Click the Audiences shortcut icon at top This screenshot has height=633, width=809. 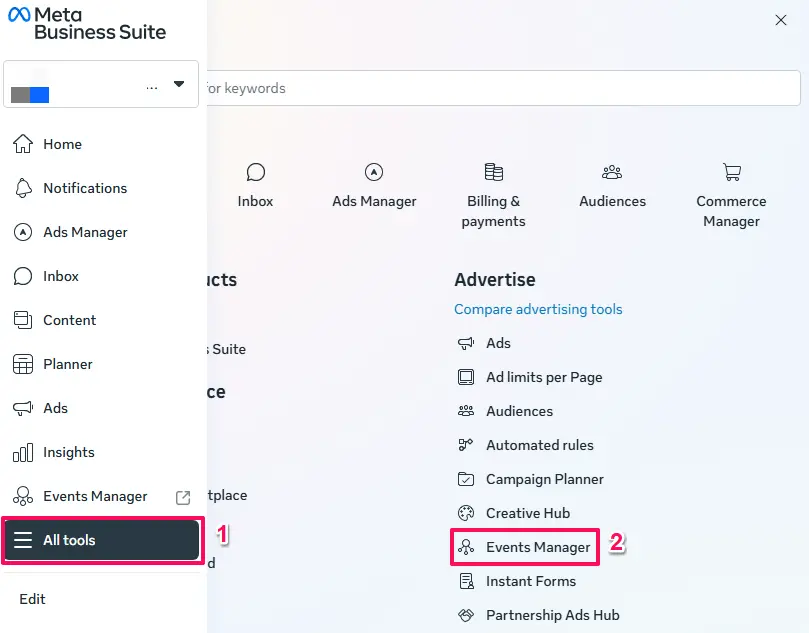click(x=612, y=172)
